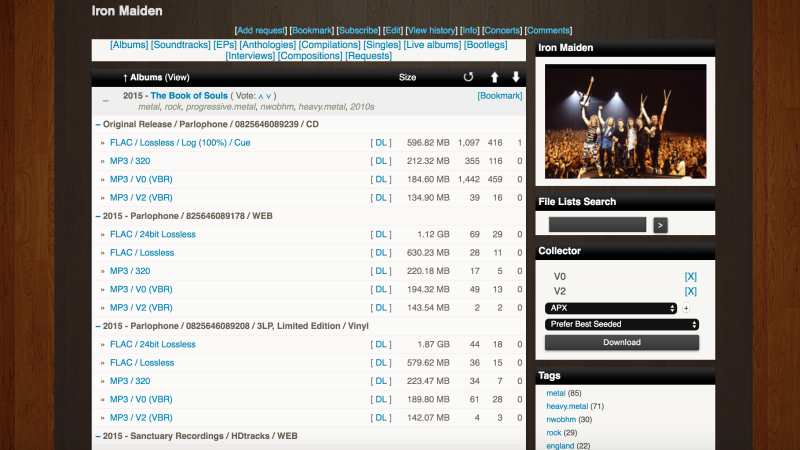Open the Iron Maiden artist photo
This screenshot has height=450, width=800.
click(626, 121)
